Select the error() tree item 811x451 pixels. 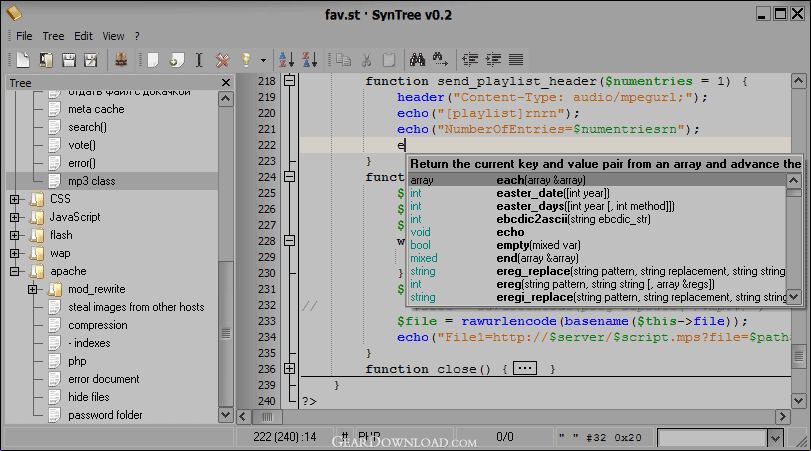pyautogui.click(x=82, y=163)
